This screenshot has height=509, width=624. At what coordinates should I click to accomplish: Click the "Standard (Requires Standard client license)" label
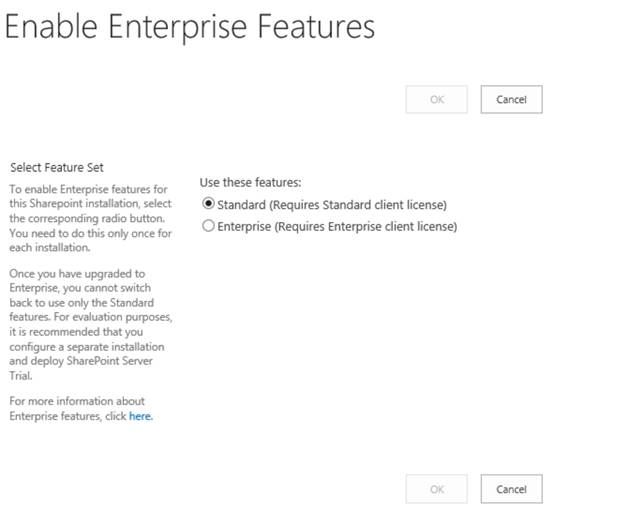click(x=332, y=205)
